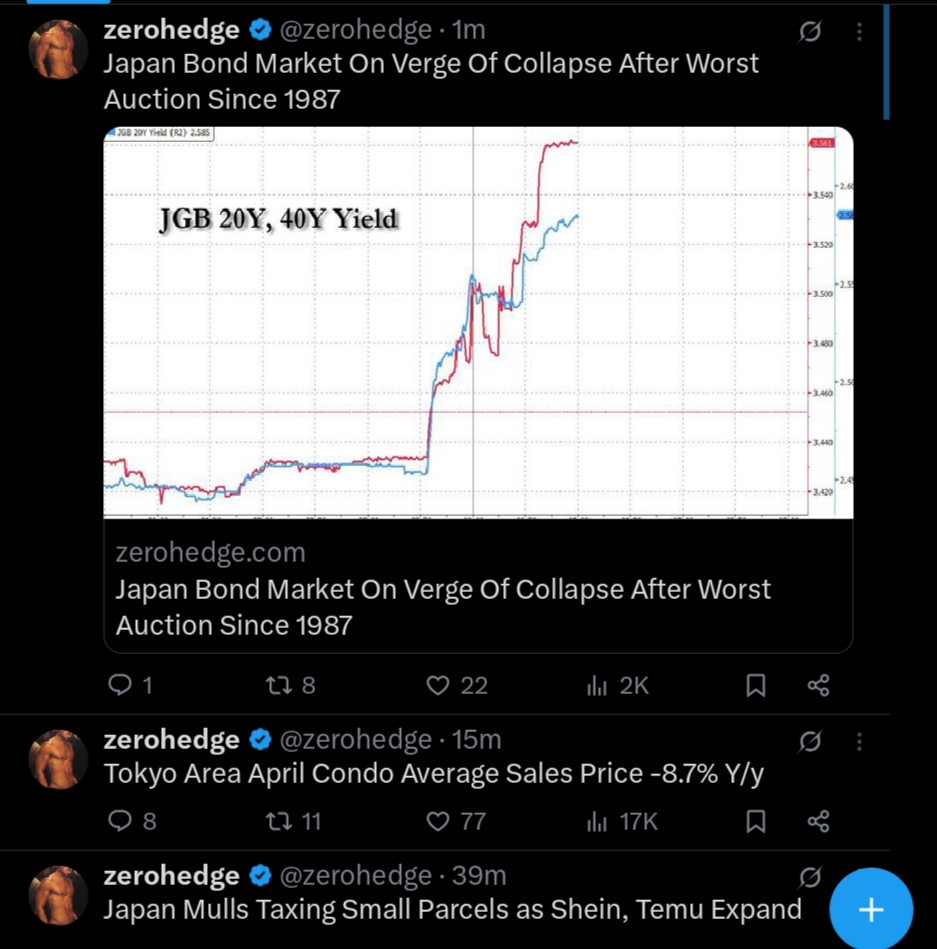
Task: Toggle bookmark on the Tokyo Condo tweet
Action: point(756,821)
